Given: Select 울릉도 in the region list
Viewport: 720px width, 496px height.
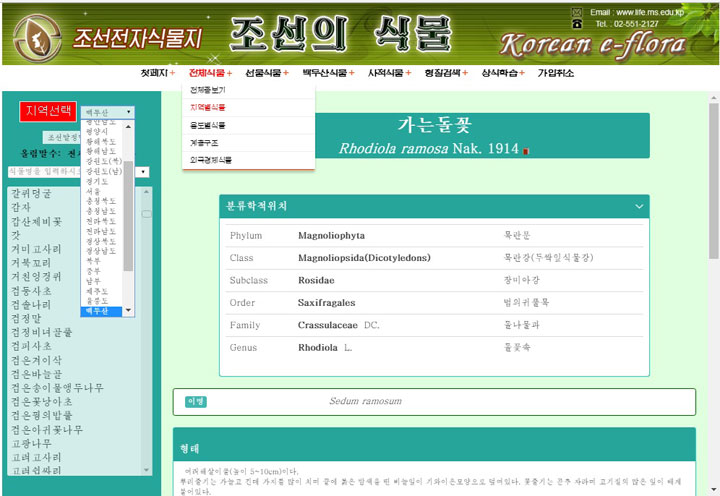Looking at the screenshot, I should (x=97, y=301).
